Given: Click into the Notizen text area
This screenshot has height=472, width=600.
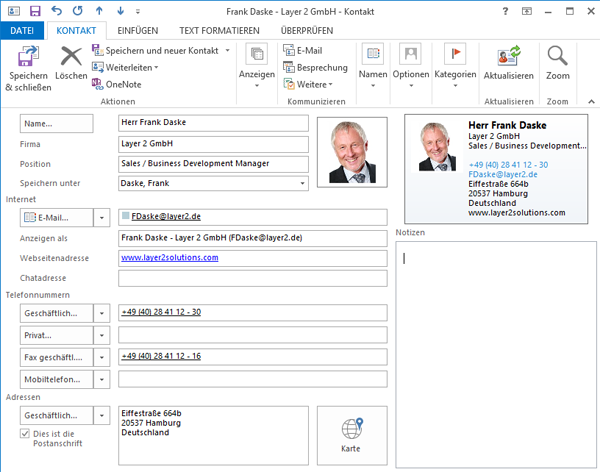Looking at the screenshot, I should [495, 350].
